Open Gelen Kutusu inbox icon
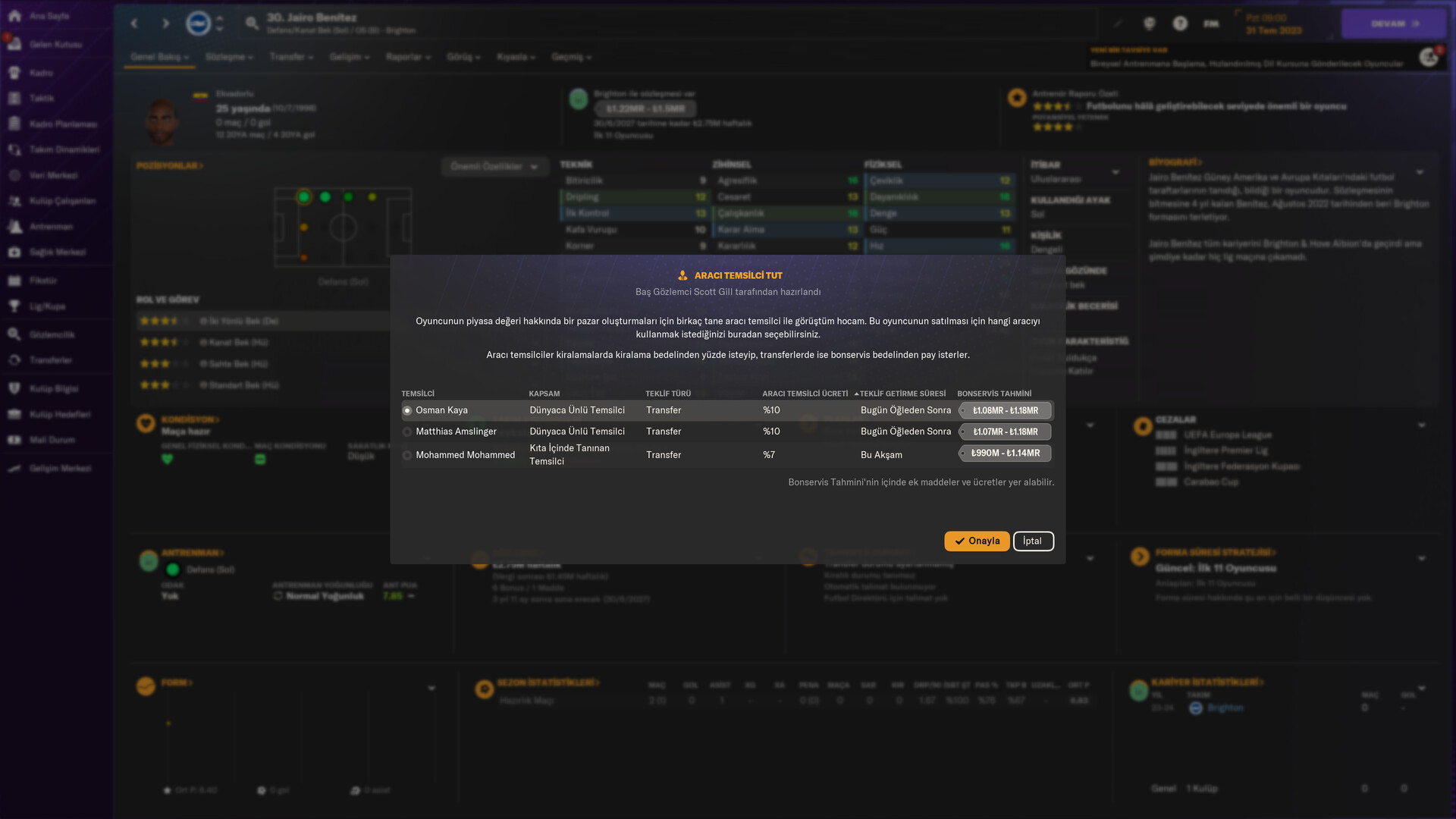Image resolution: width=1456 pixels, height=819 pixels. point(14,44)
